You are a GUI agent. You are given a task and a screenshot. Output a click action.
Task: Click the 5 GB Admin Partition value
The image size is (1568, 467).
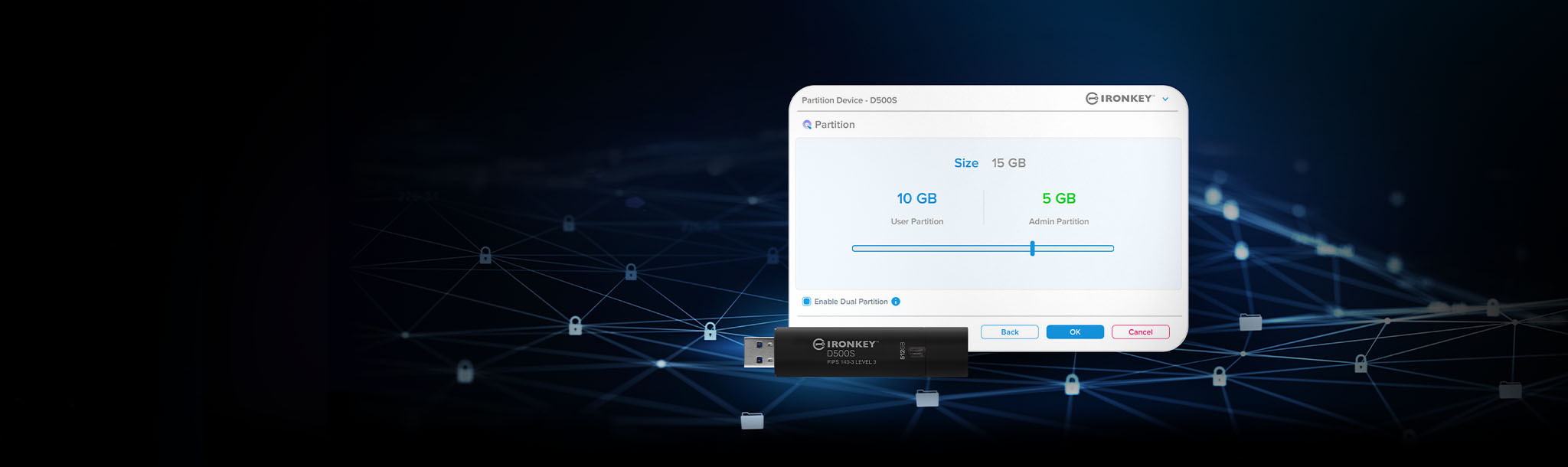[1059, 198]
